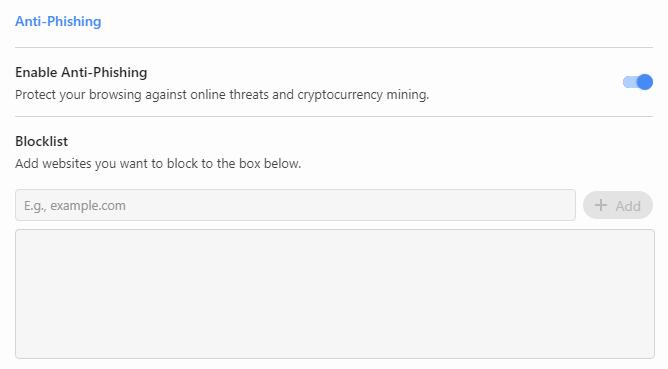Click the Add button beside the input
Viewport: 668px width, 369px height.
click(618, 205)
